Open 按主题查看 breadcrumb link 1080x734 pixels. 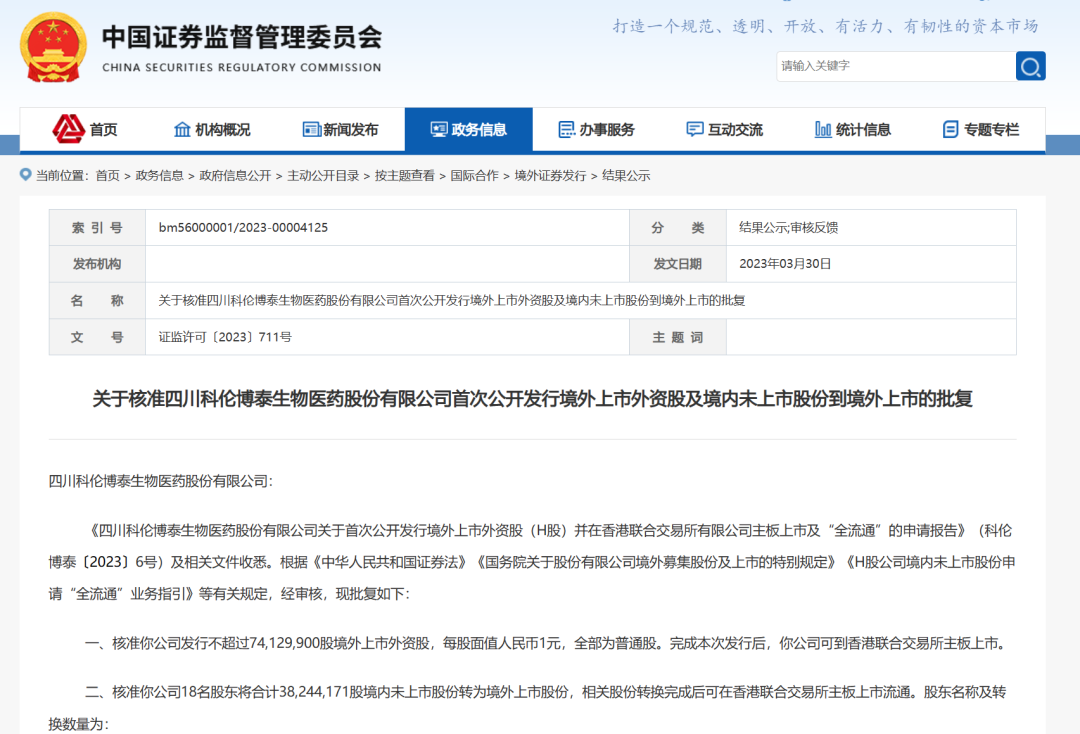[x=404, y=176]
